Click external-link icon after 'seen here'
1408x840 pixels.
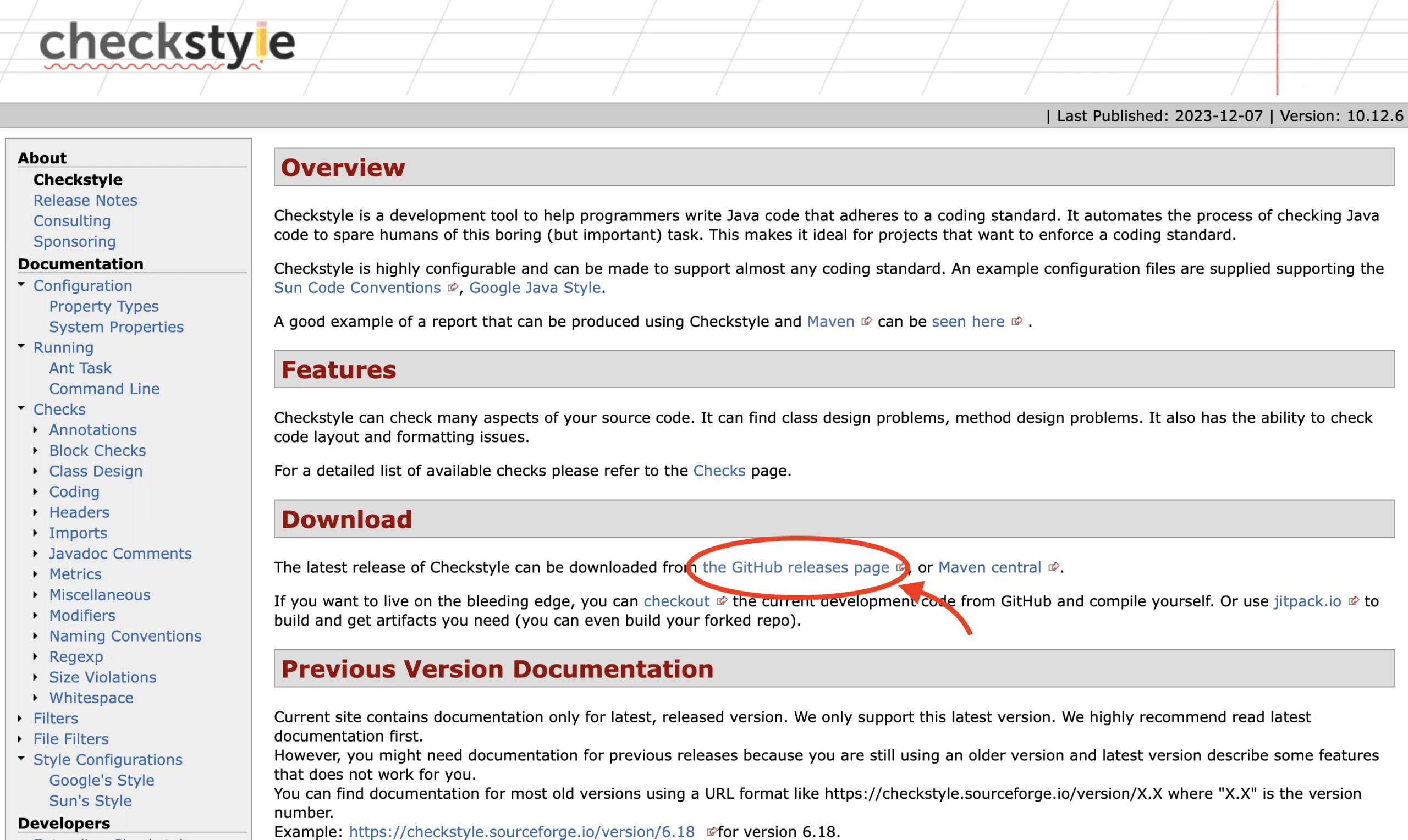1018,322
